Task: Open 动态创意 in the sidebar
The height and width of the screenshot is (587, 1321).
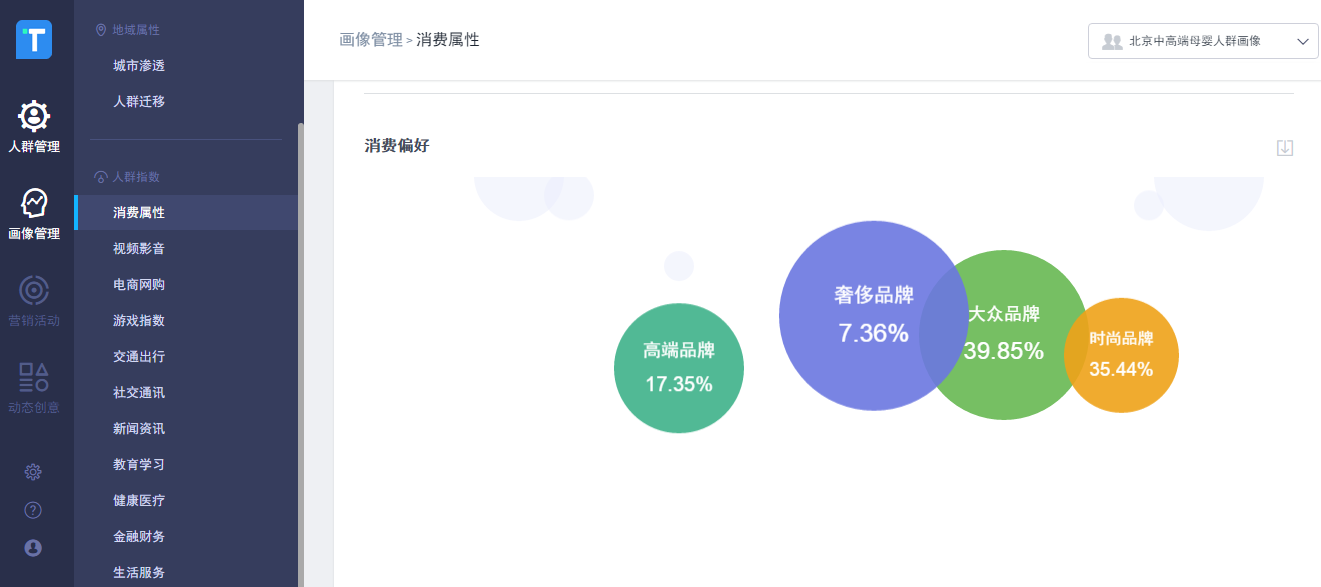Action: tap(34, 388)
